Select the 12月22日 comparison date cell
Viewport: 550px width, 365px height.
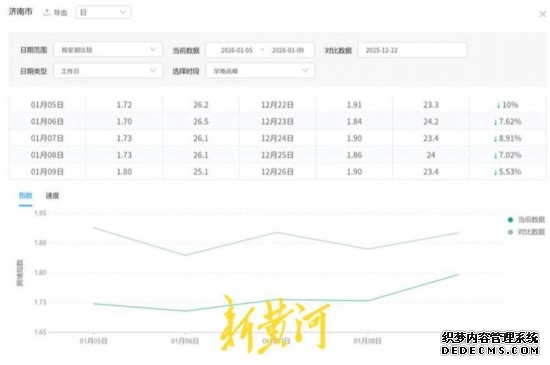point(277,105)
